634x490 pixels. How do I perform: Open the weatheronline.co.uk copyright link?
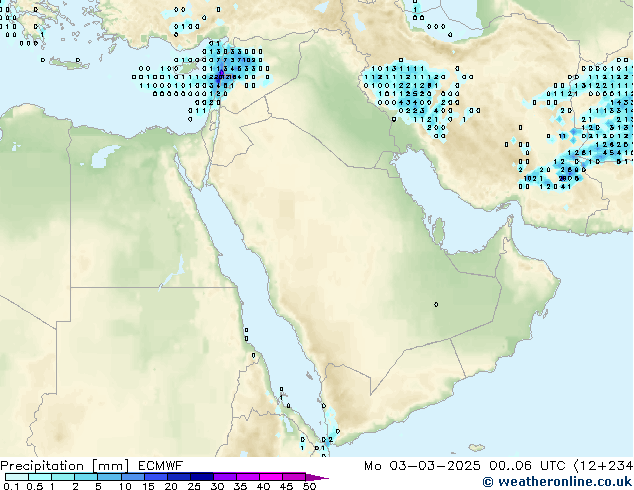(x=557, y=482)
